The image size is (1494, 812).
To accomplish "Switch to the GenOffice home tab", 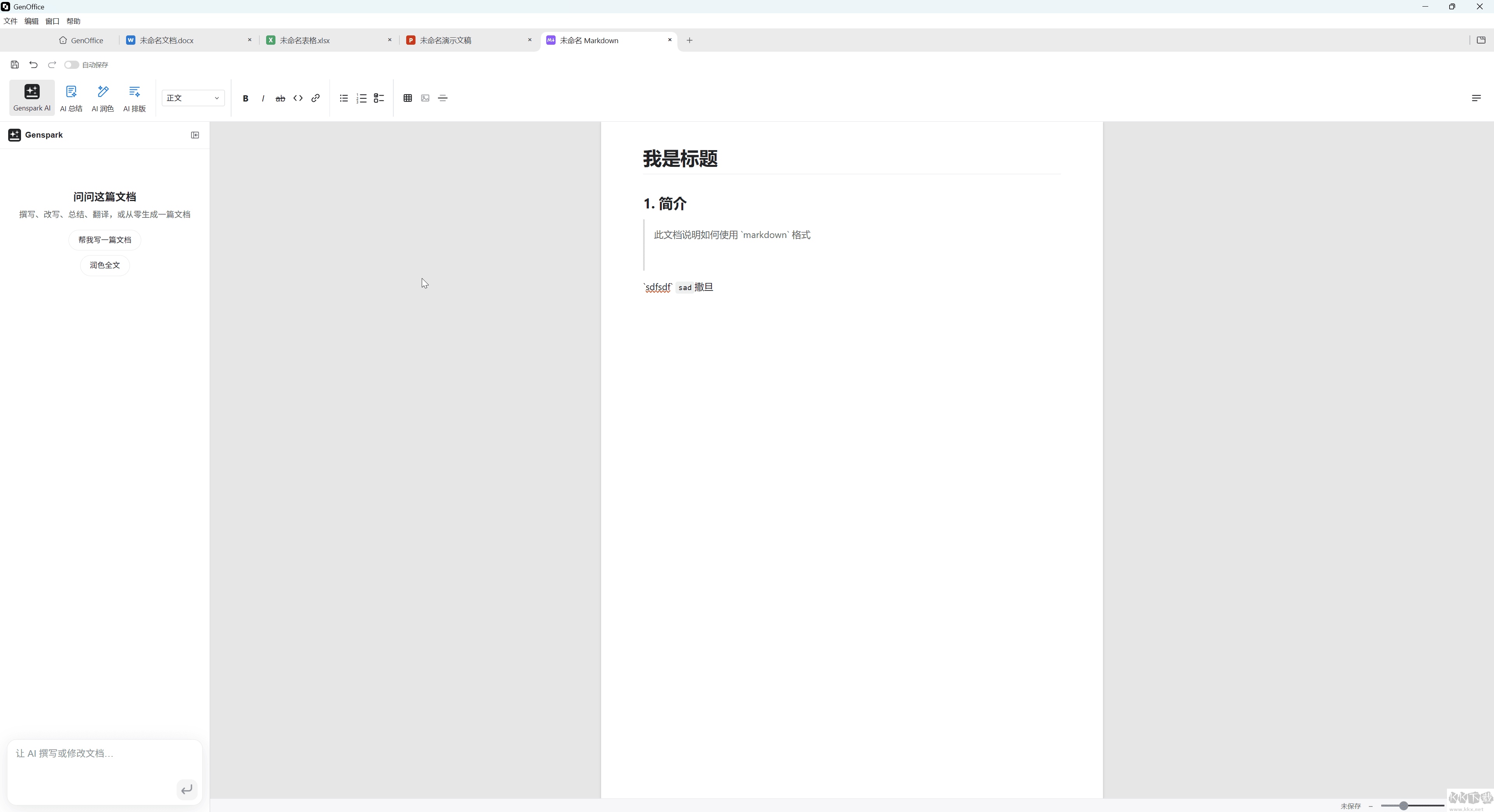I will [81, 40].
